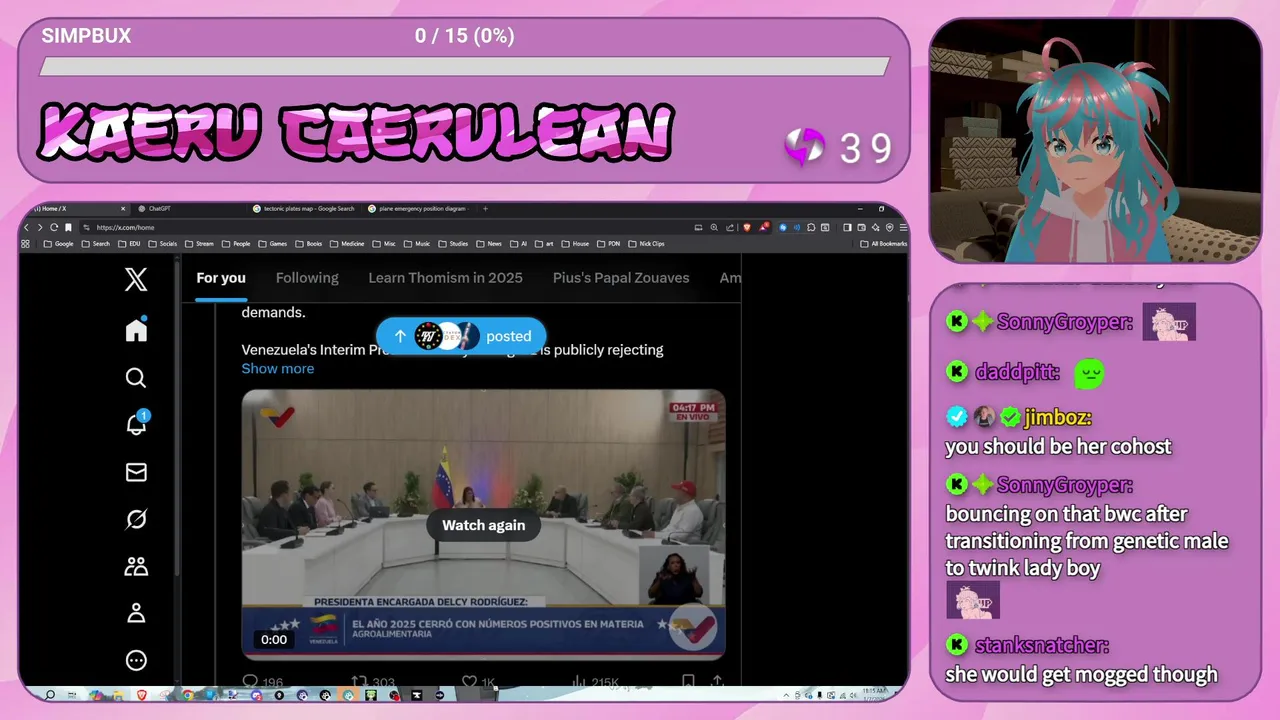Screen dimensions: 1280x720
Task: Open More circle-dots icon in X sidebar
Action: click(136, 660)
